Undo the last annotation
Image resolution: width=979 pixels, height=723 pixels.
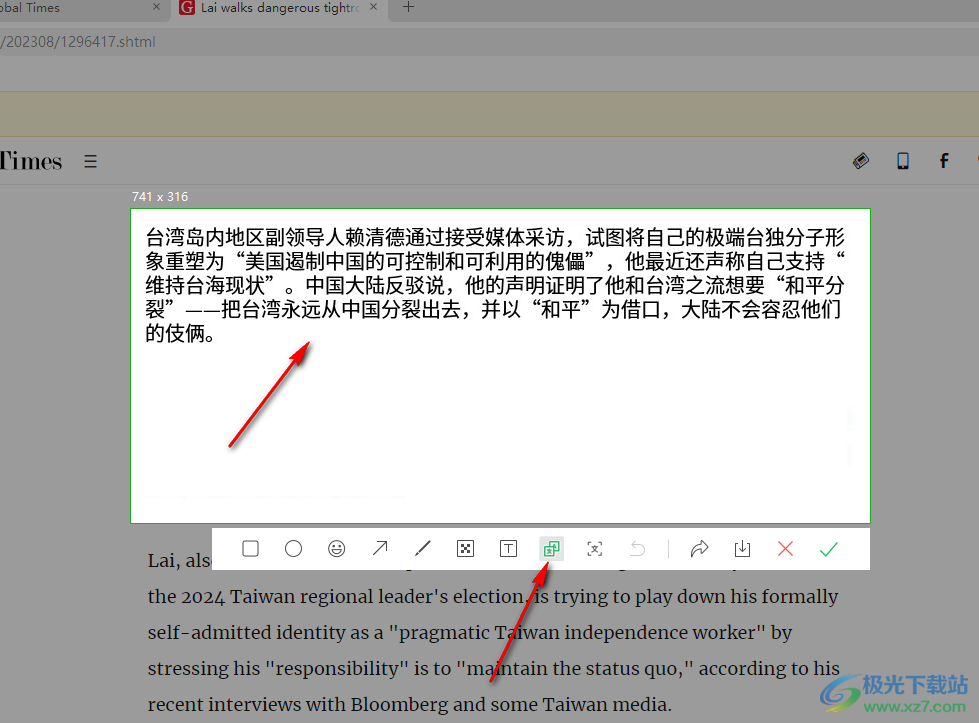[x=637, y=548]
